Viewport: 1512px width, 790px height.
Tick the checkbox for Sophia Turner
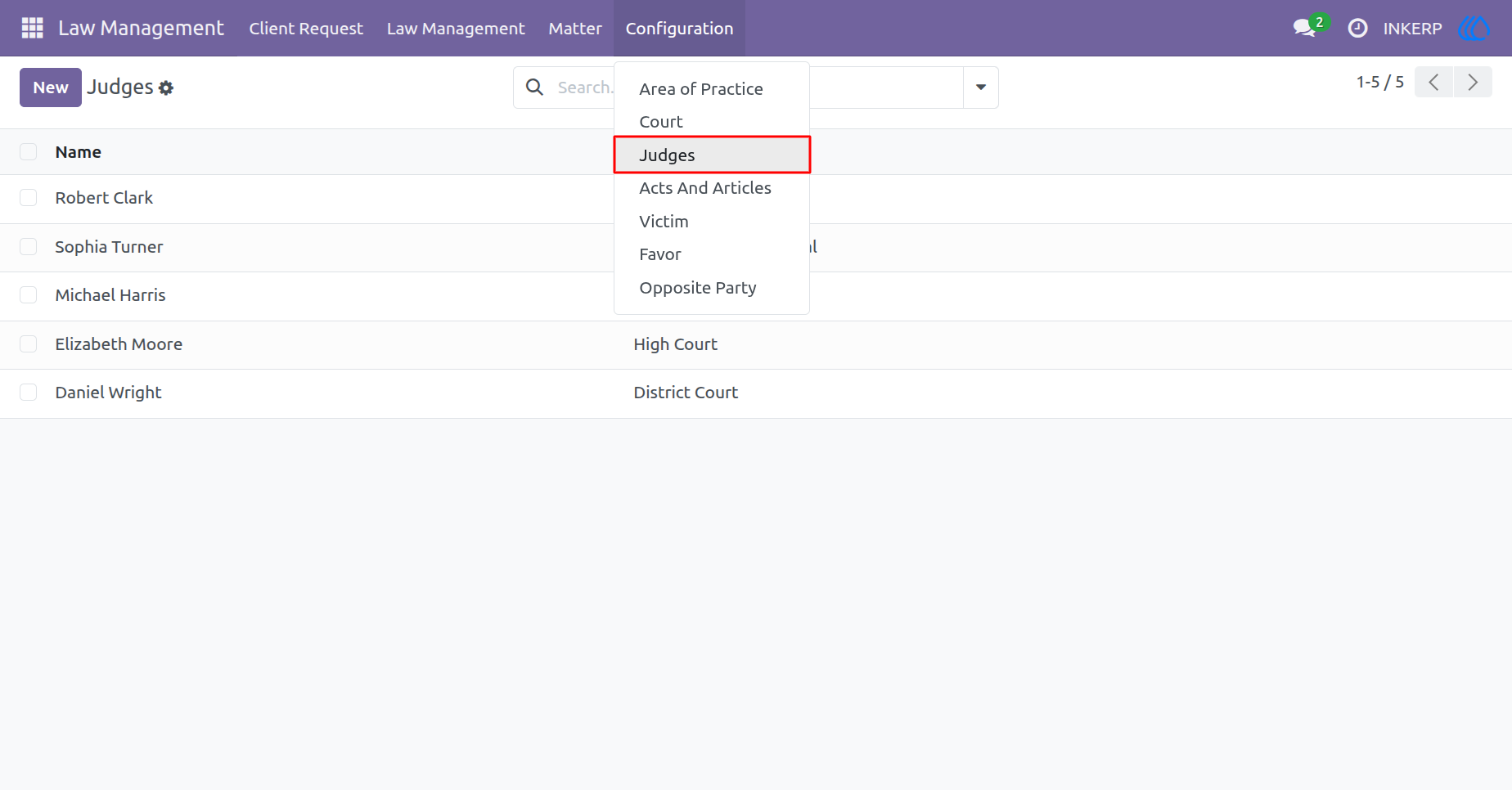pos(29,247)
